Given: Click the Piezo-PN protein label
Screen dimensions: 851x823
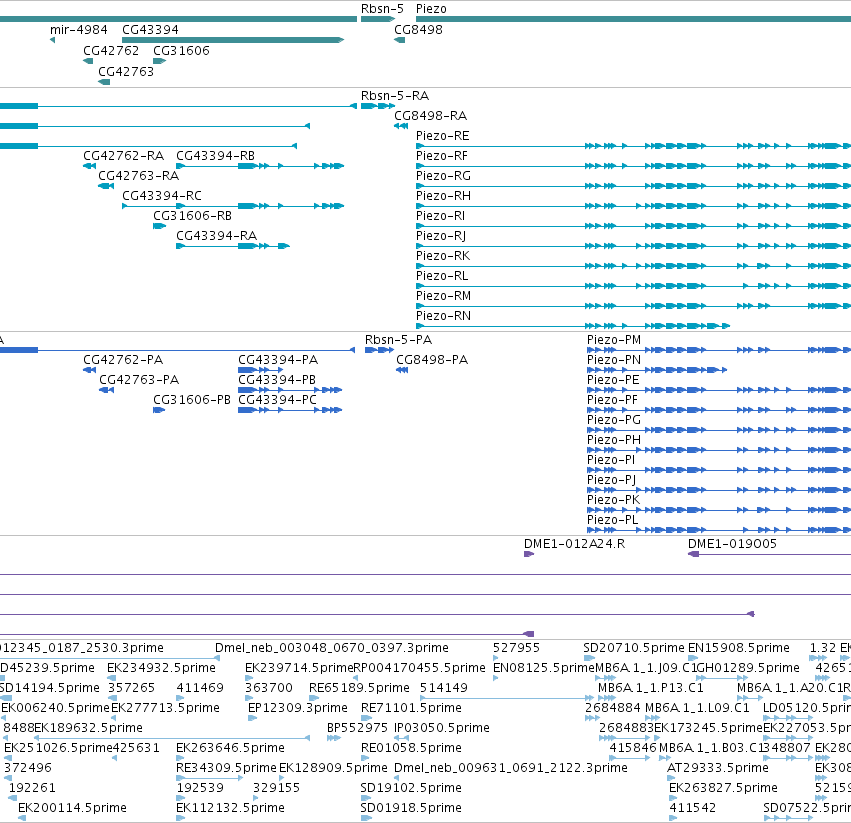Looking at the screenshot, I should click(x=614, y=360).
